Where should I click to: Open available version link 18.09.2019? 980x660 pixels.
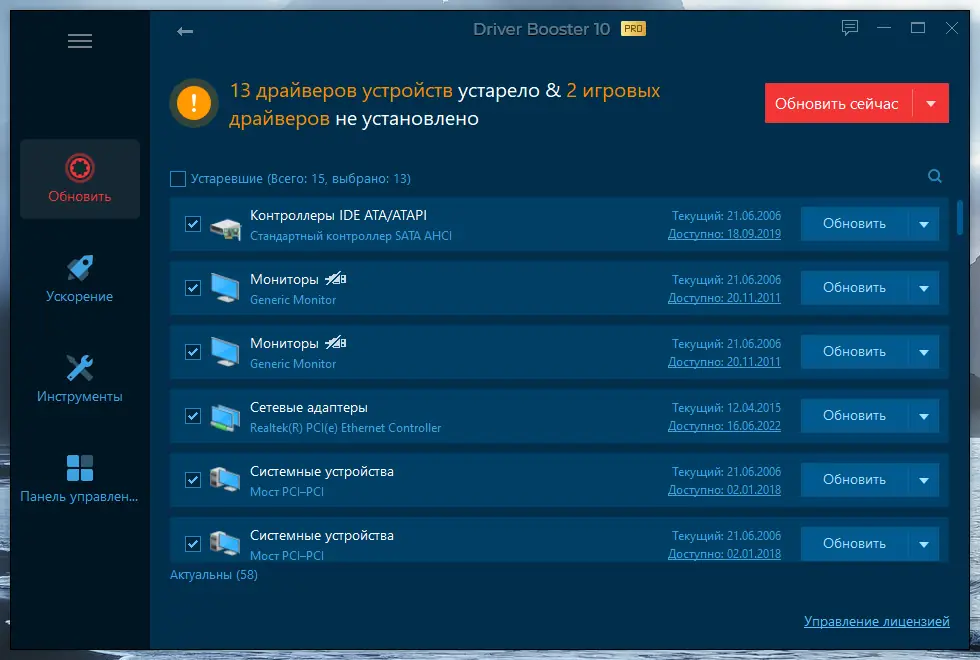click(724, 234)
